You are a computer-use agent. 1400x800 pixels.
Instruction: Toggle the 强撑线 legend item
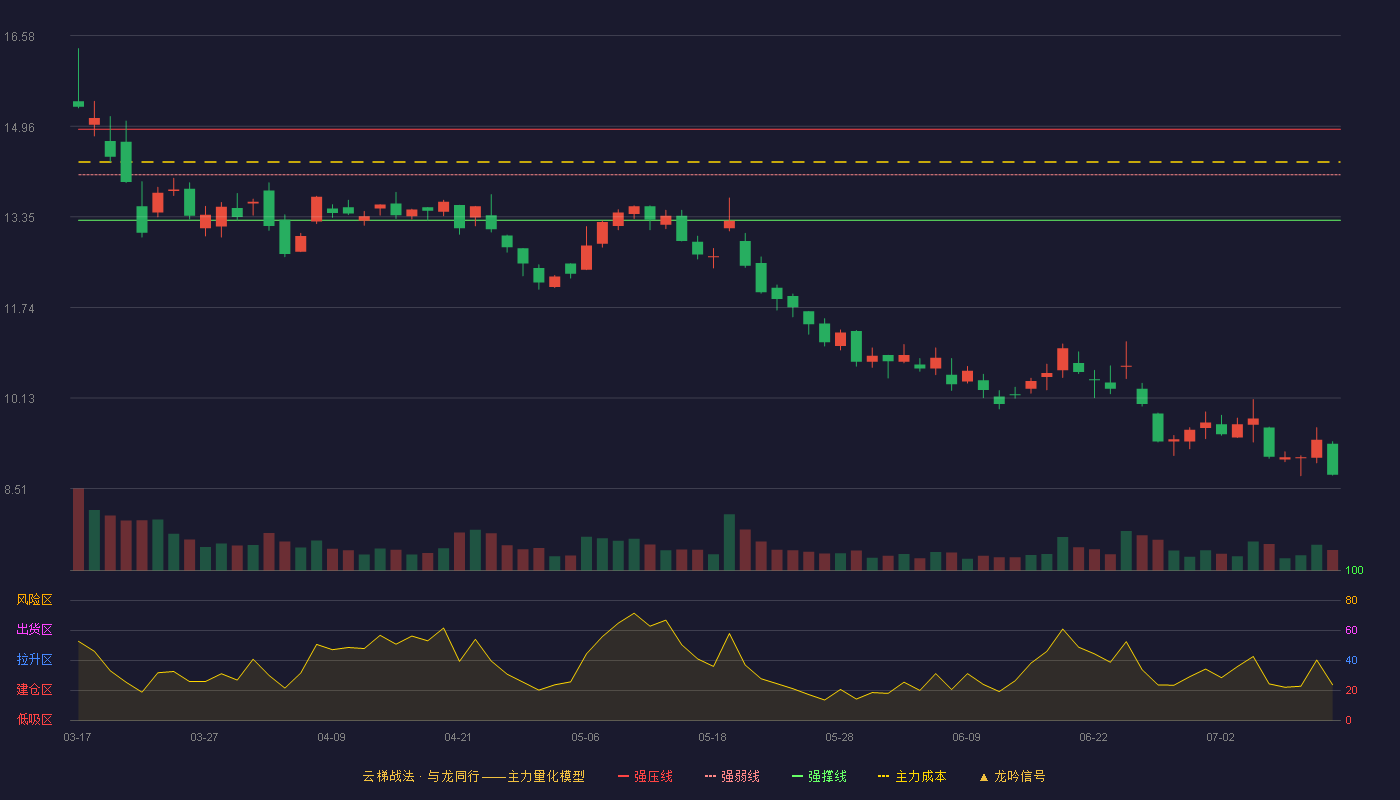pyautogui.click(x=819, y=776)
